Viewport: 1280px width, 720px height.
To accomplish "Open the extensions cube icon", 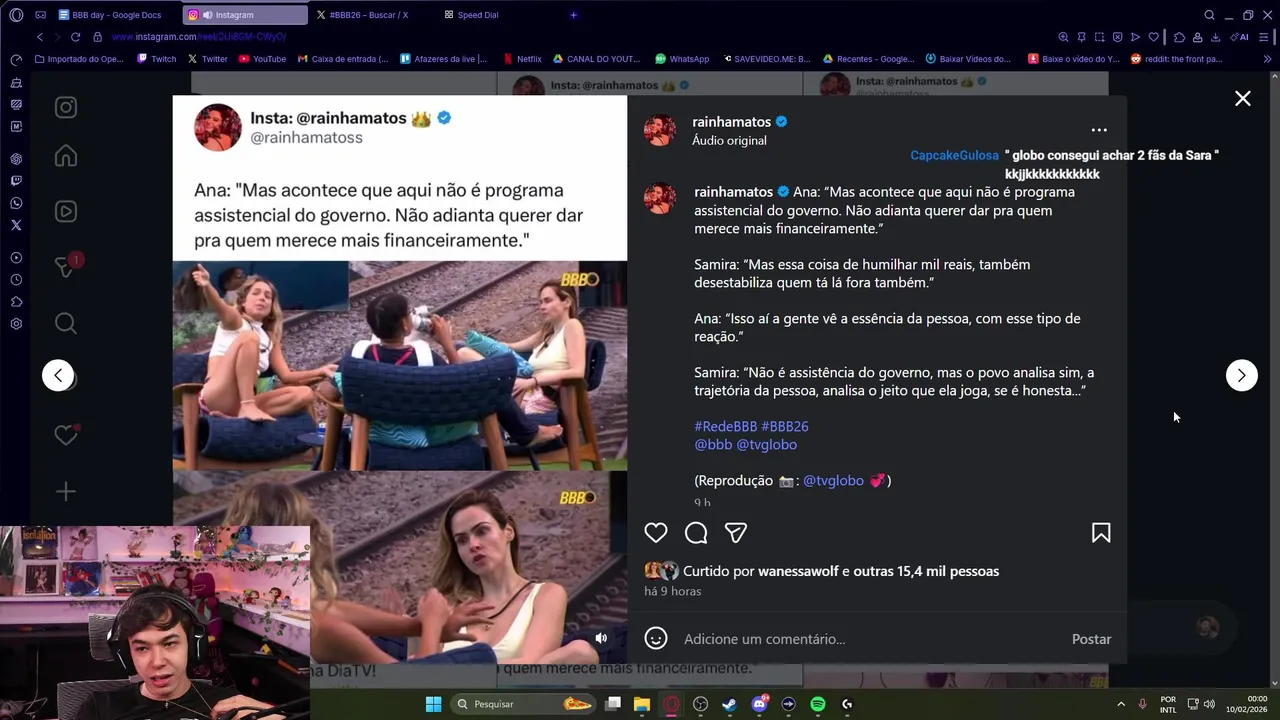I will [1179, 37].
